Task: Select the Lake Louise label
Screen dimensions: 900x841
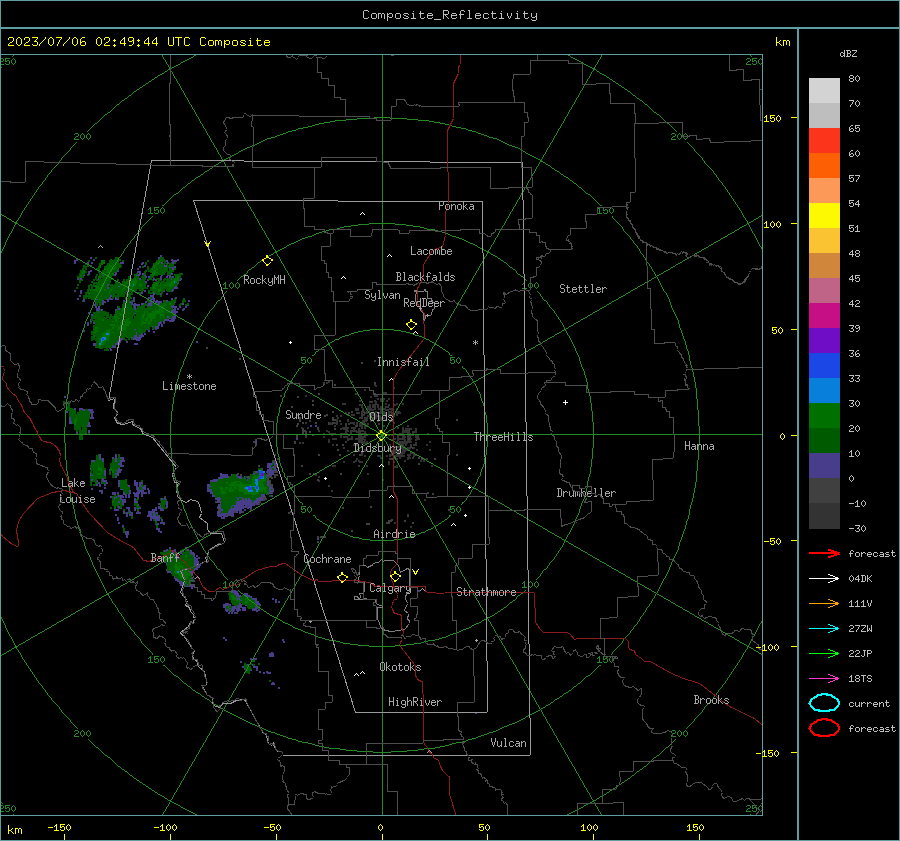Action: 77,491
